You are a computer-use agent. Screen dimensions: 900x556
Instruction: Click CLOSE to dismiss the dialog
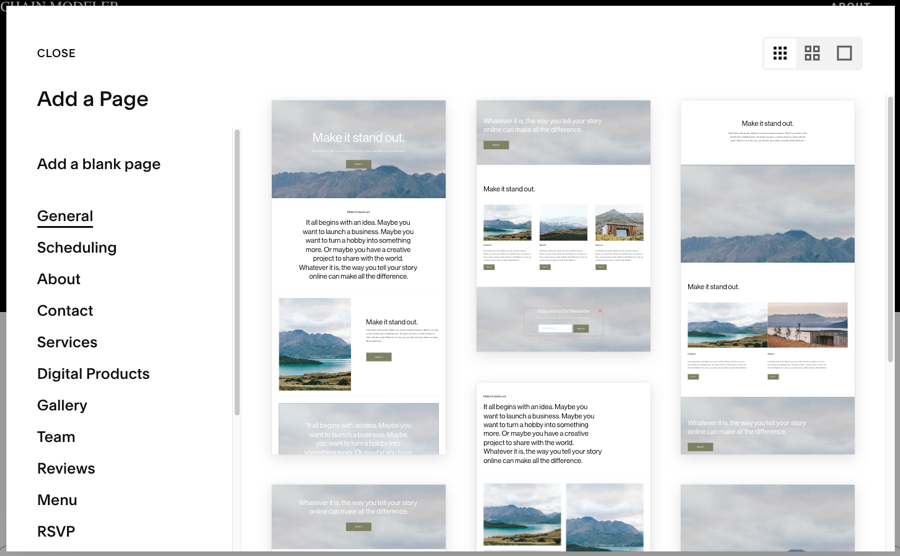click(x=56, y=53)
